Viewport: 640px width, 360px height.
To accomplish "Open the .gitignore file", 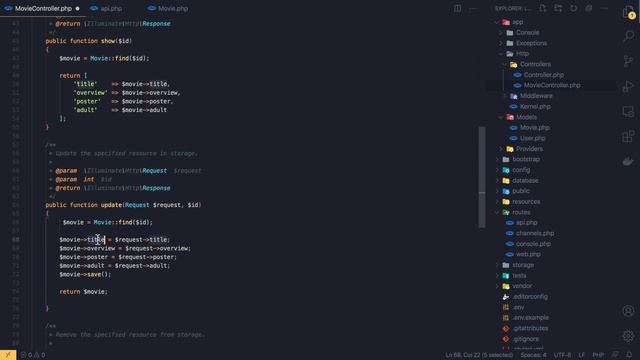I will 526,339.
